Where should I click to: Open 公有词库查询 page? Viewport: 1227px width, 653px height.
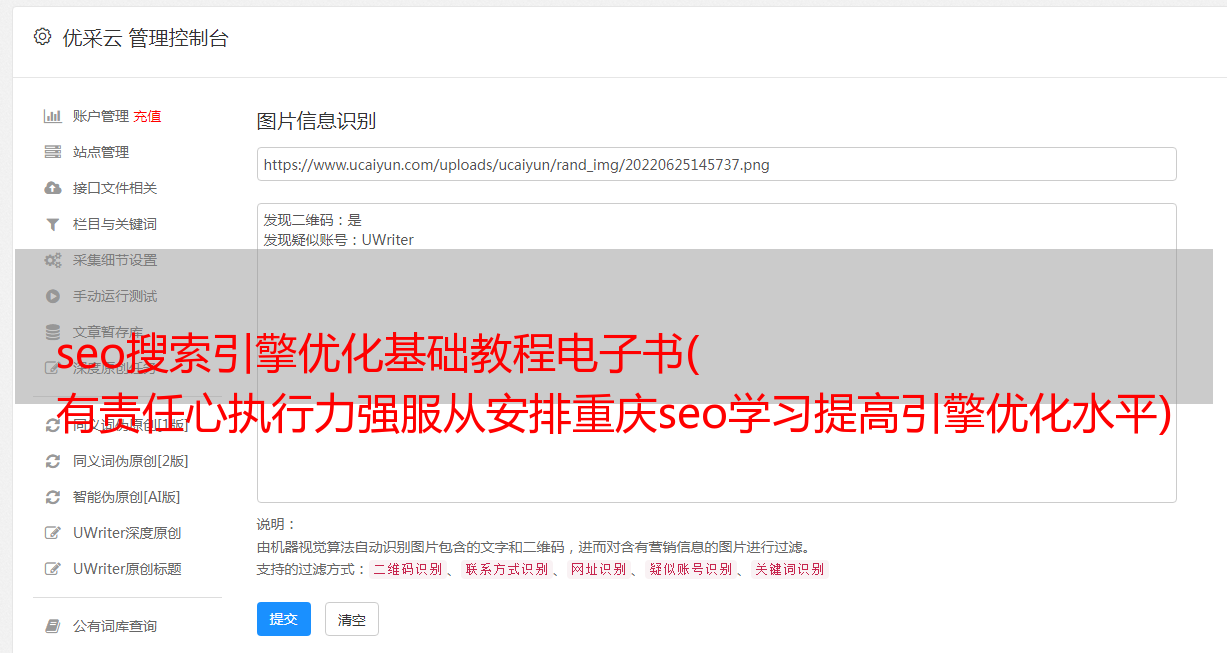[x=115, y=626]
